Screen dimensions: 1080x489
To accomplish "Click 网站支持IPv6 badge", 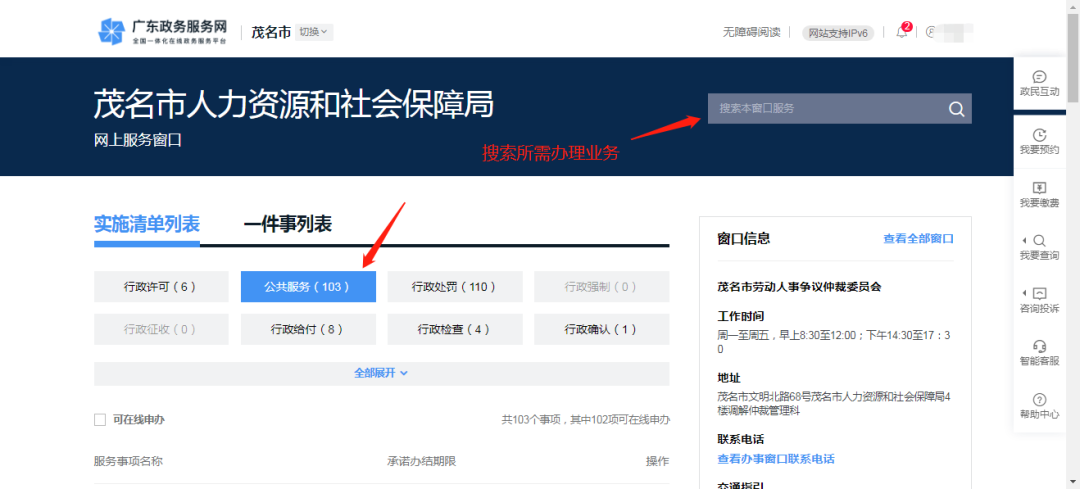I will pyautogui.click(x=838, y=32).
